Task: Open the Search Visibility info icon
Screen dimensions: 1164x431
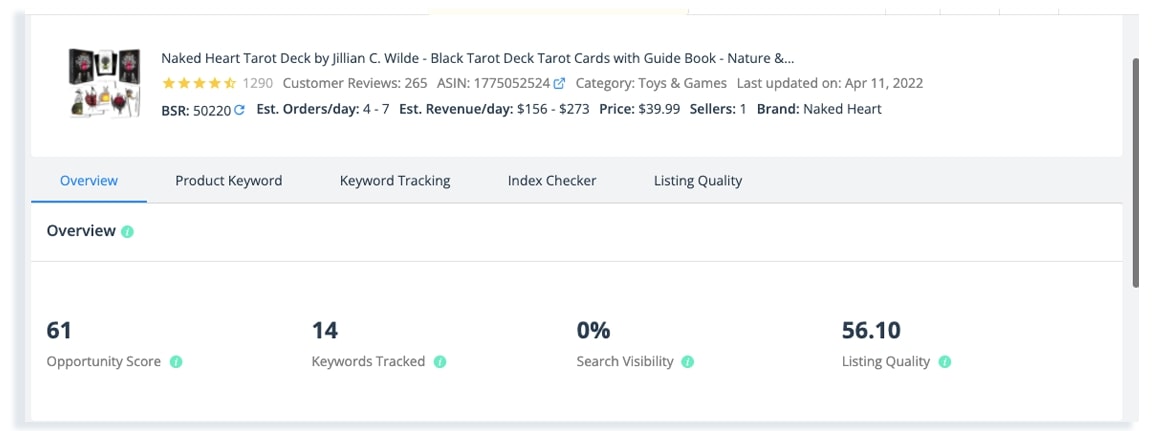Action: (688, 362)
